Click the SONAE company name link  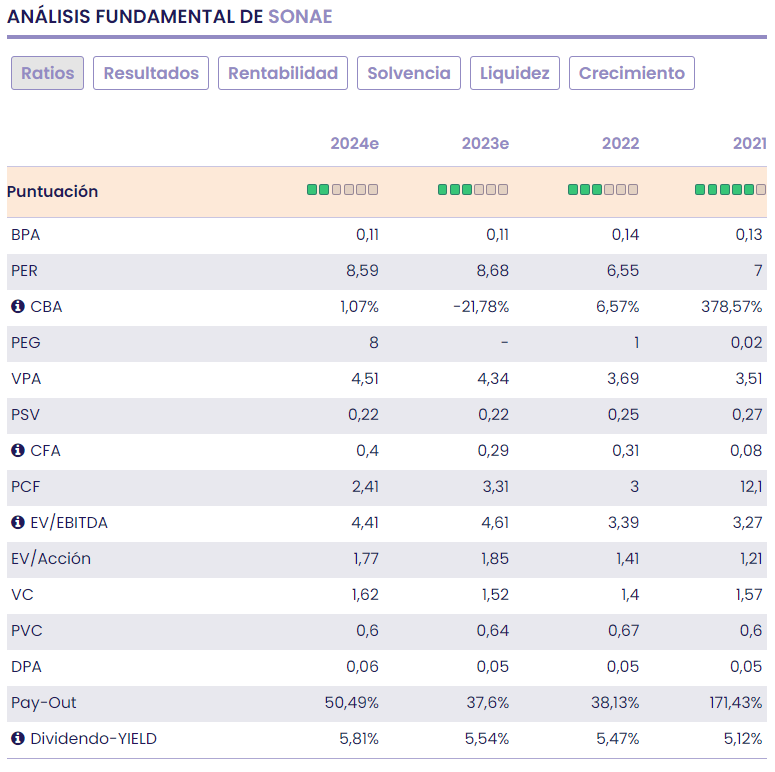(300, 17)
